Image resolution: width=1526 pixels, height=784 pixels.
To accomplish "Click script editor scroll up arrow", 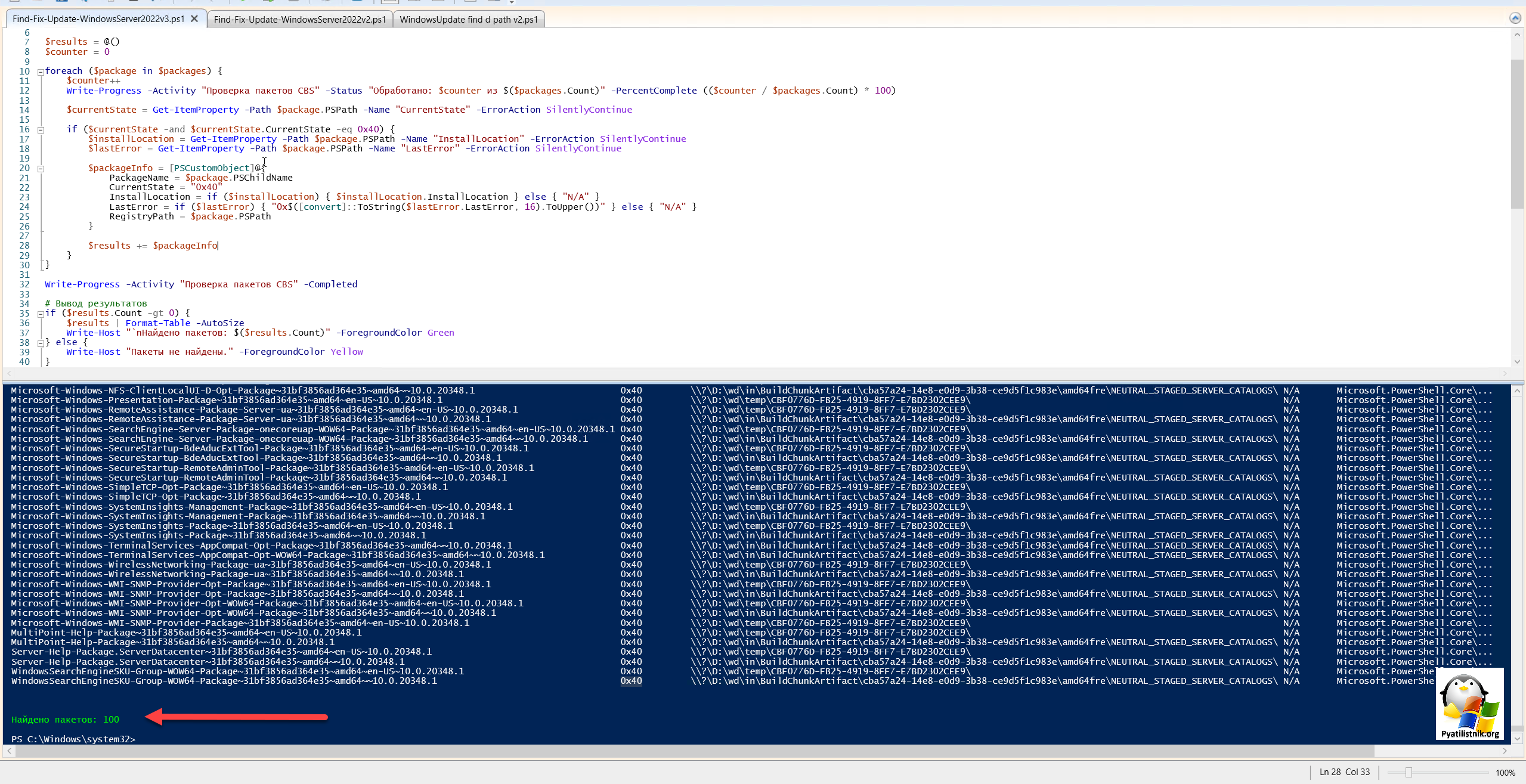I will [1517, 35].
